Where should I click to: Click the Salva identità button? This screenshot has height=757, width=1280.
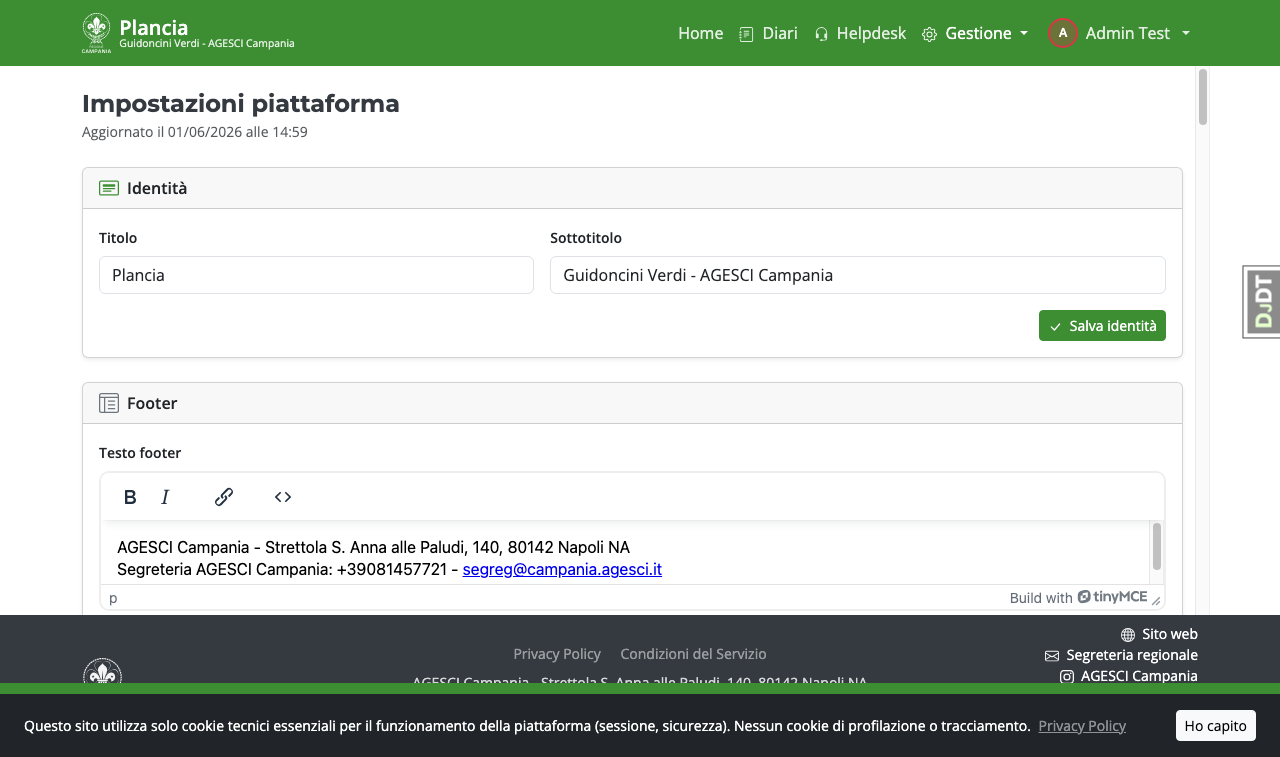tap(1102, 325)
